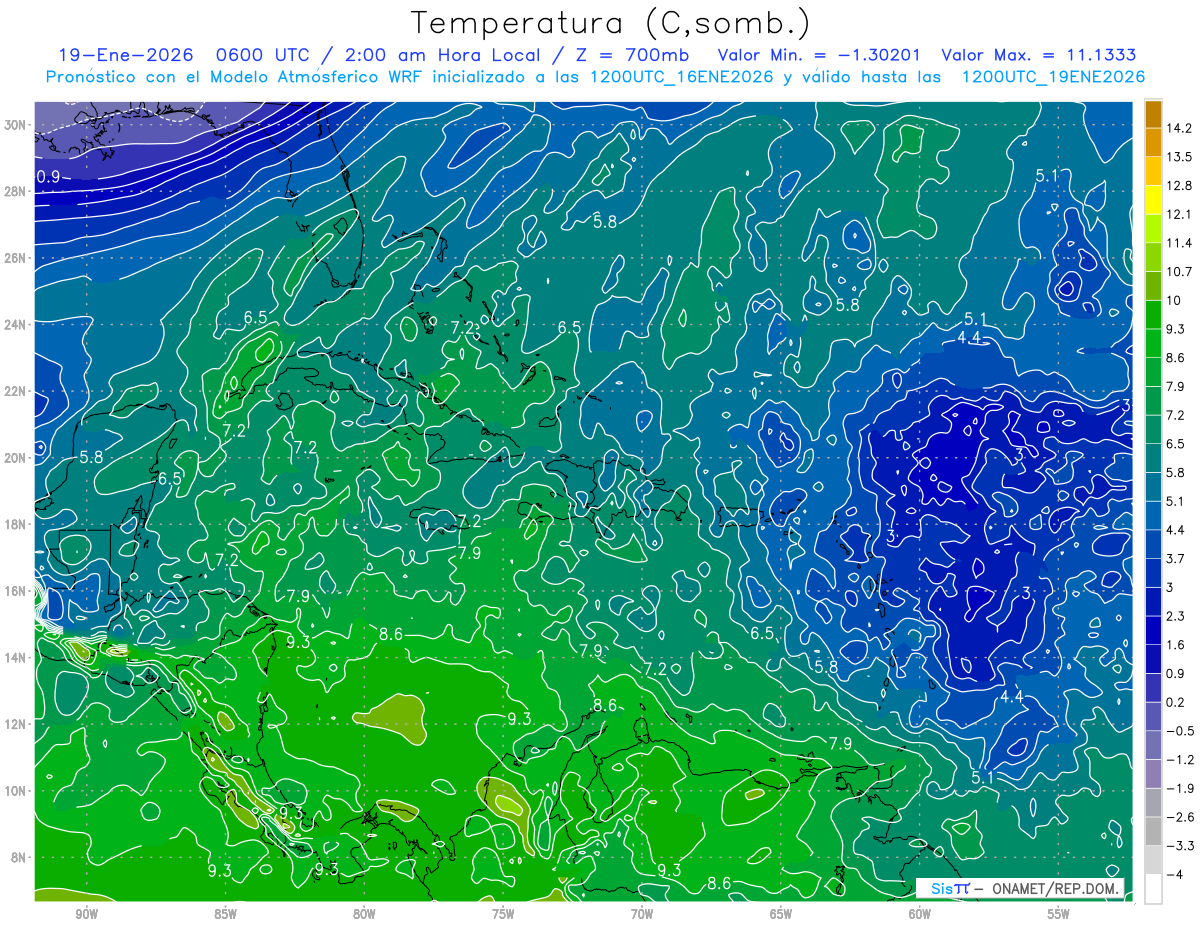Click the 30N latitude axis label
Viewport: 1200px width, 927px height.
tap(17, 125)
